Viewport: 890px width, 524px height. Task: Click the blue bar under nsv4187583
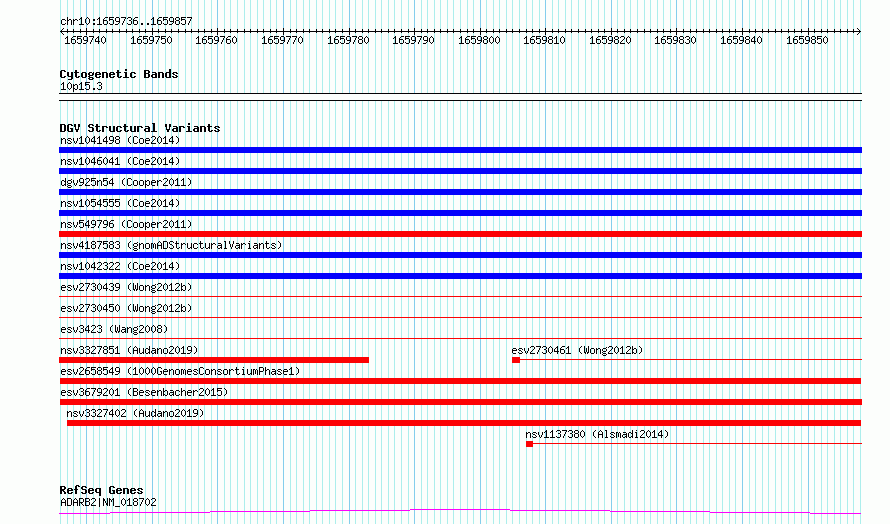[460, 255]
